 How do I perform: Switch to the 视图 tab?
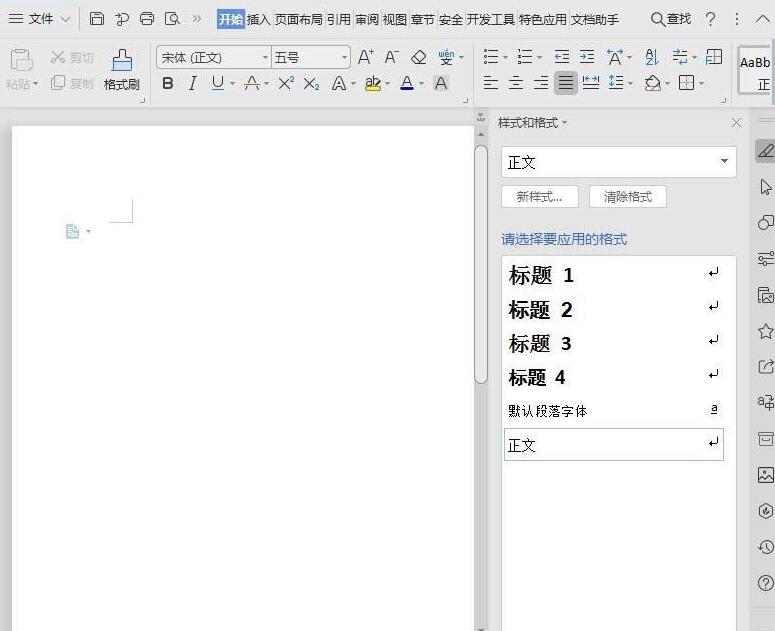(x=395, y=19)
